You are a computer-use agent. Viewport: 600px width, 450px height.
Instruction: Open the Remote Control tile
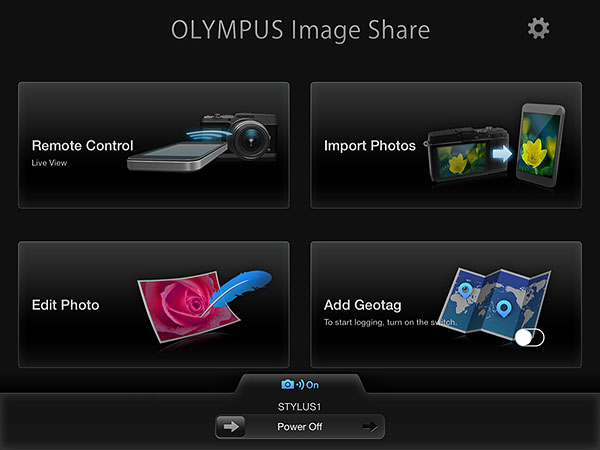click(154, 145)
